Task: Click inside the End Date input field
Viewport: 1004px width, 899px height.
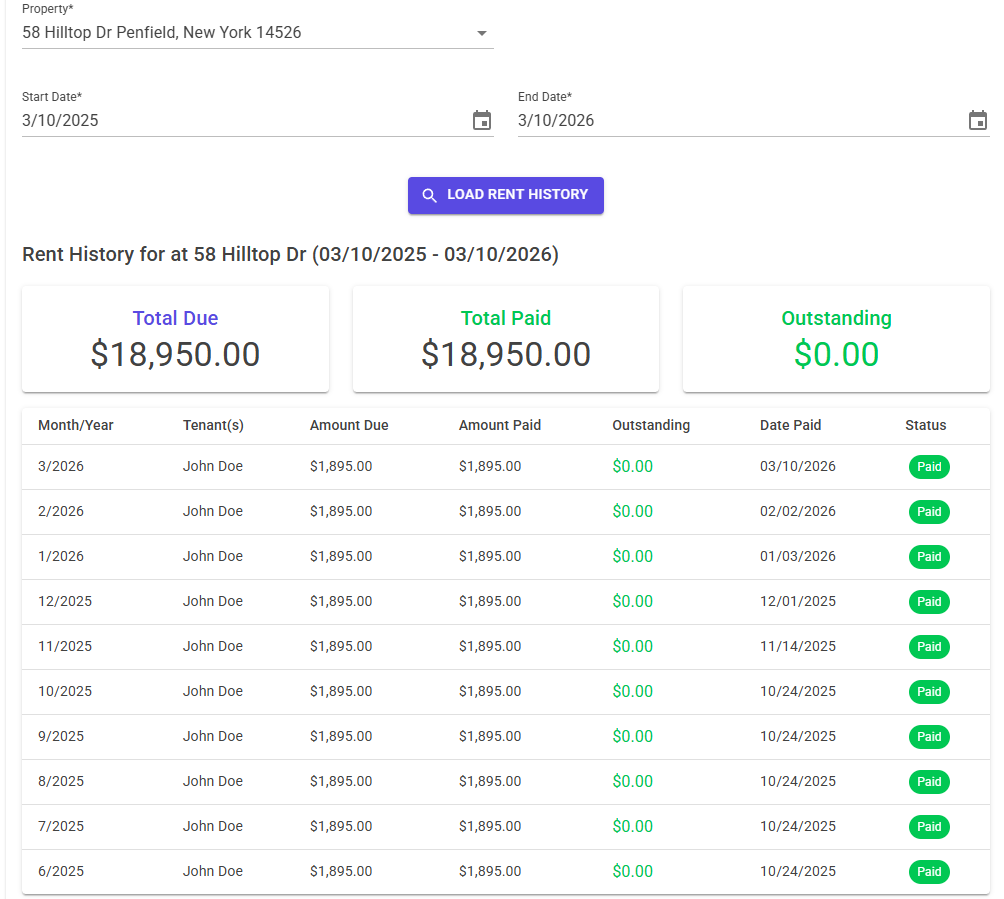Action: click(700, 120)
